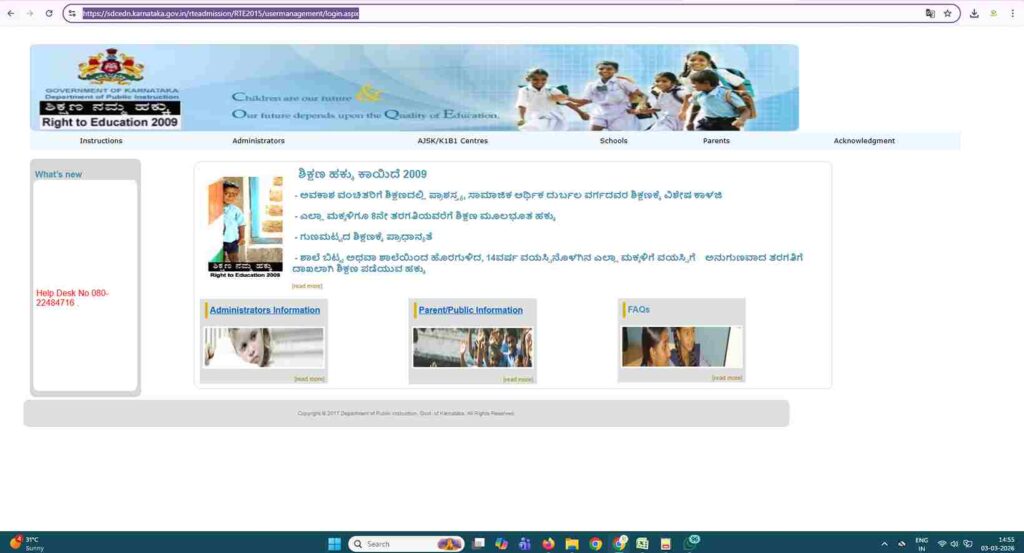
Task: Click read more under the Kannada text
Action: (307, 286)
